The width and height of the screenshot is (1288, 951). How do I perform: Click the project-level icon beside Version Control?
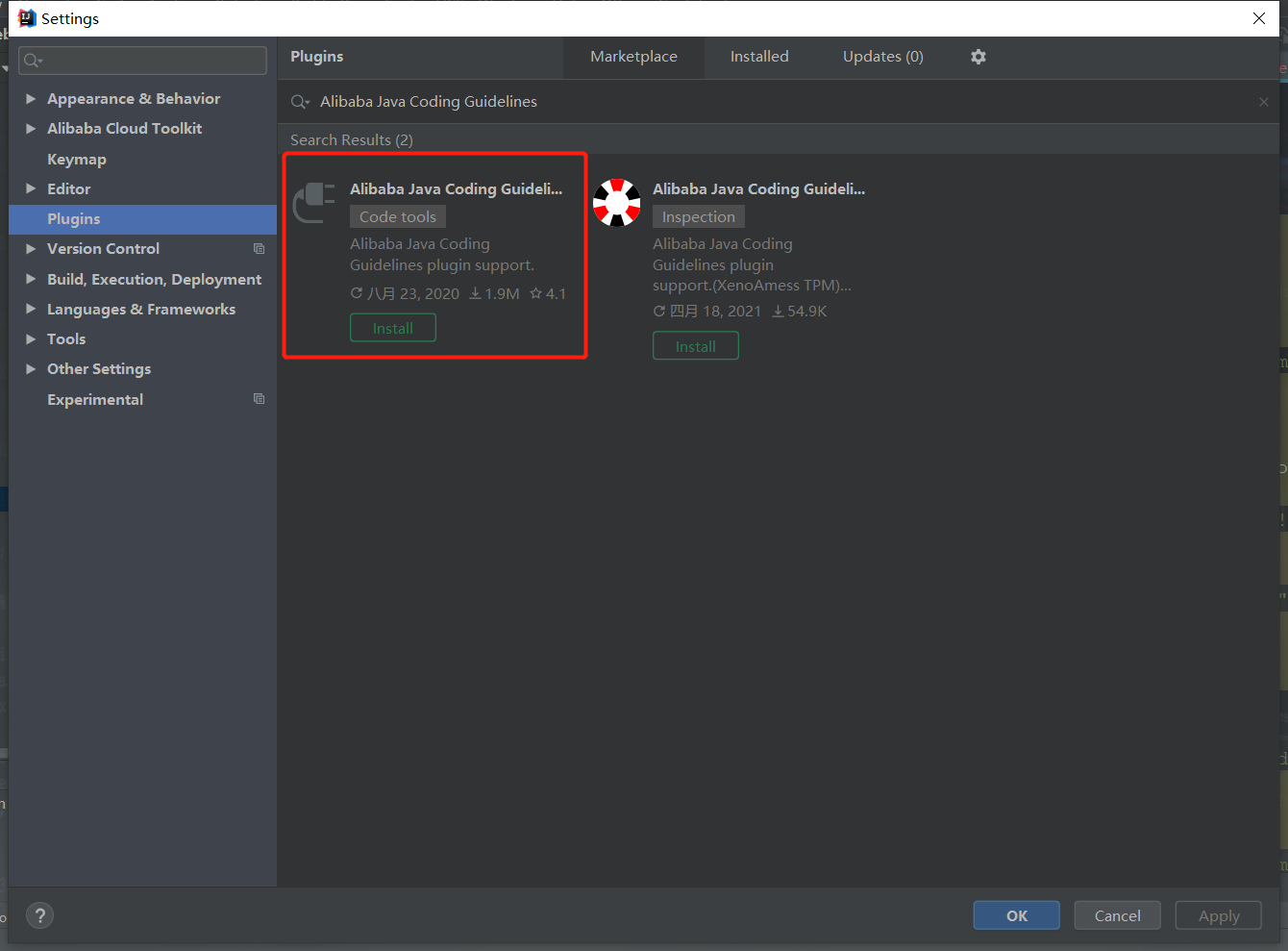259,248
